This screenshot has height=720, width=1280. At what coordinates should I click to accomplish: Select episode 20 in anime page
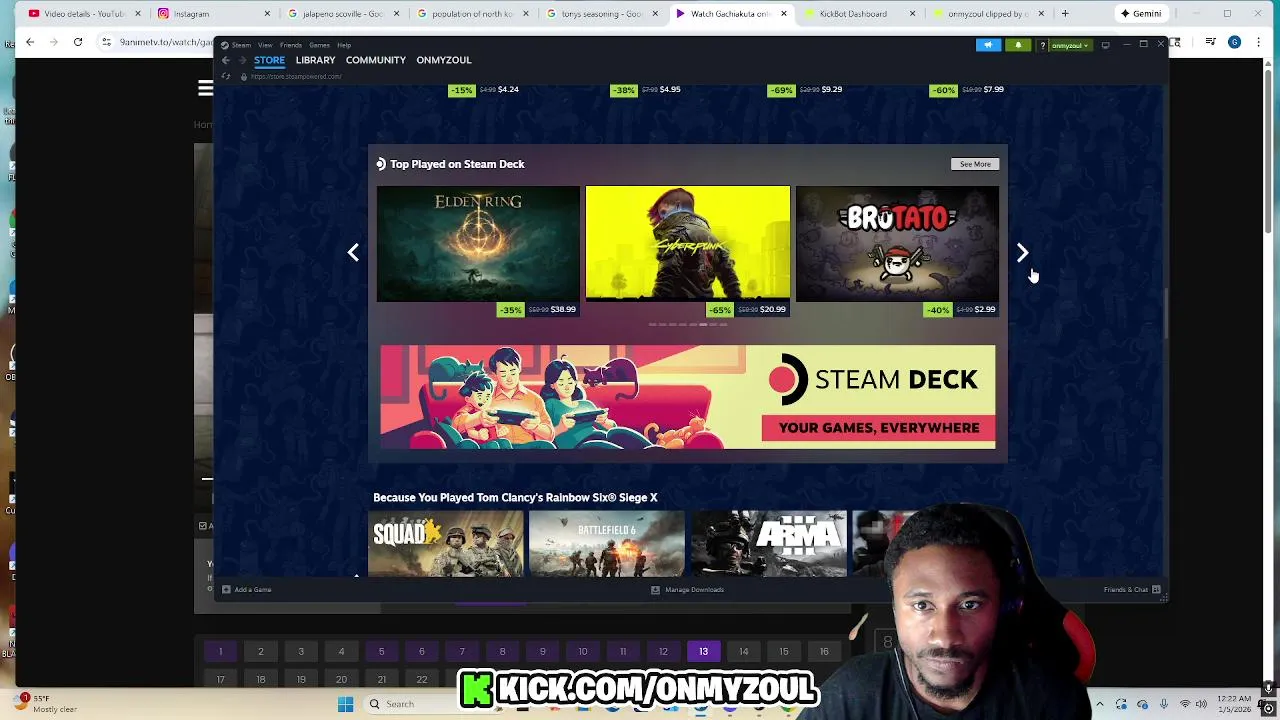pyautogui.click(x=341, y=679)
